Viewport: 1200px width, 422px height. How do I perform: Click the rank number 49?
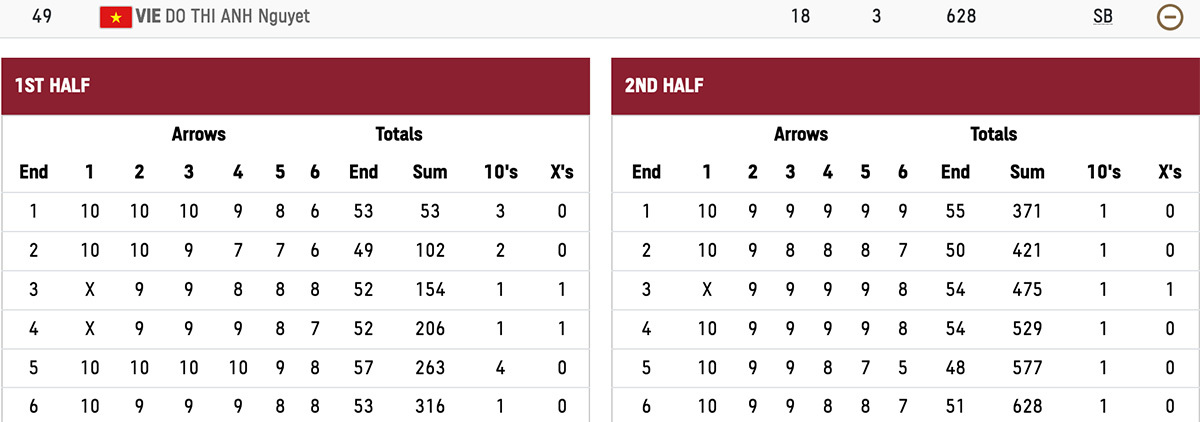(42, 17)
